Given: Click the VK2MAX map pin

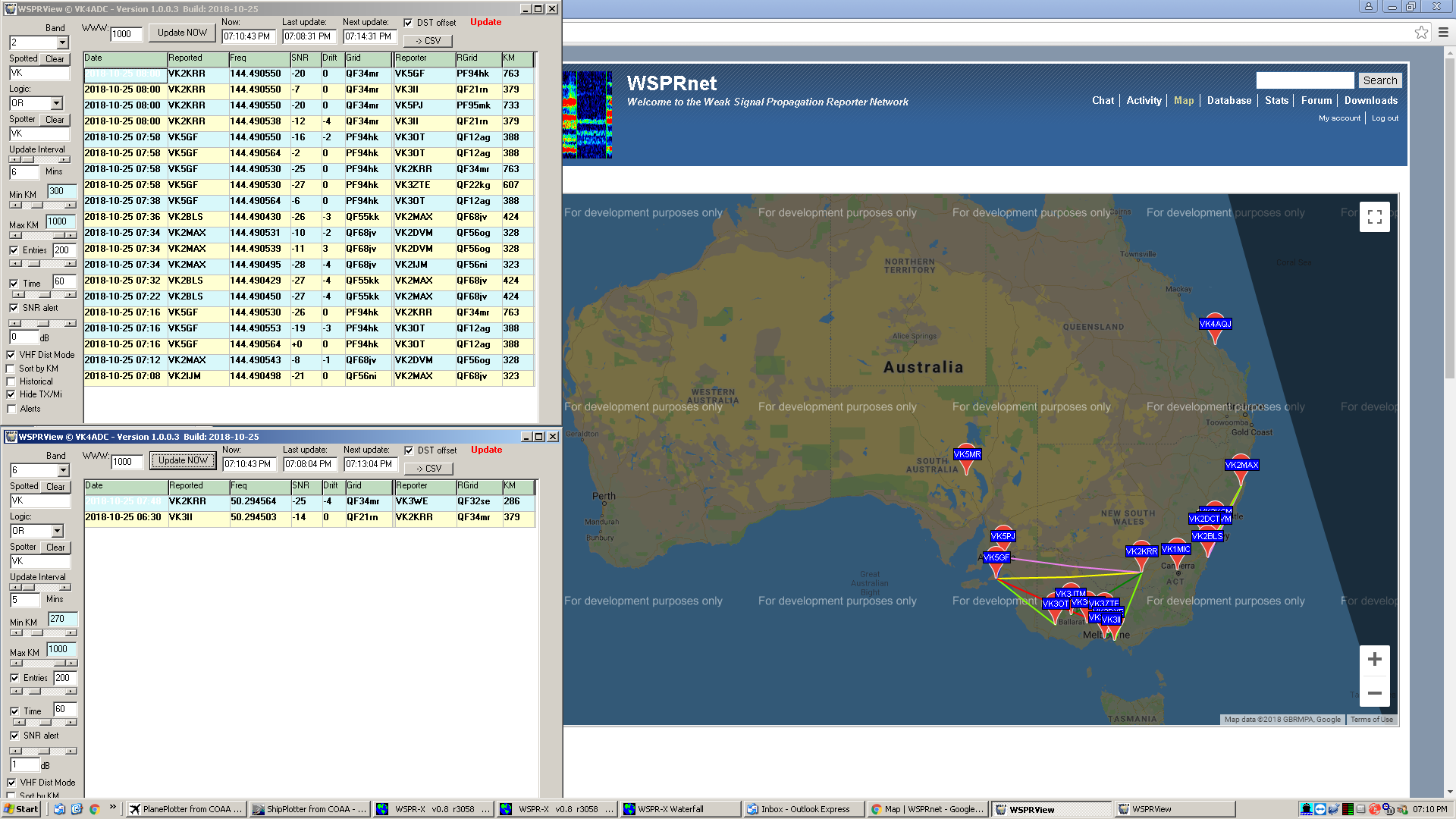Looking at the screenshot, I should coord(1241,468).
